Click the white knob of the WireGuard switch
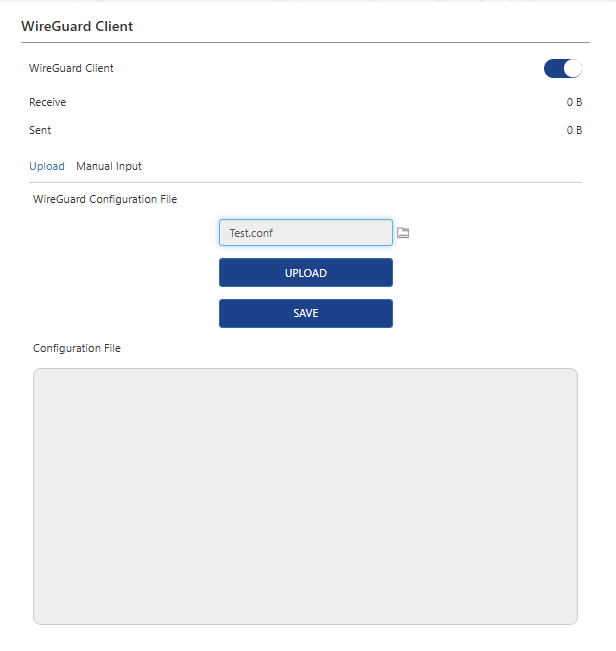This screenshot has height=651, width=616. tap(572, 69)
